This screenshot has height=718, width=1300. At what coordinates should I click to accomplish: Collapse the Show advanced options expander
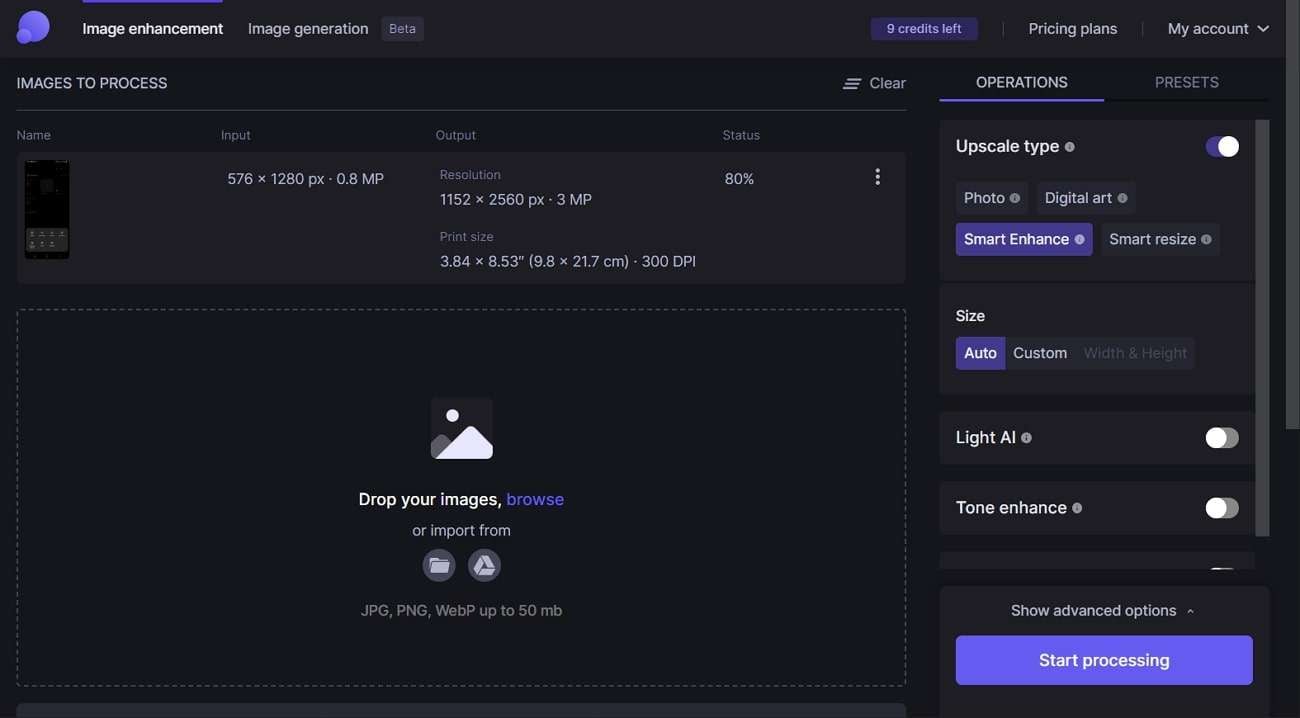coord(1103,610)
